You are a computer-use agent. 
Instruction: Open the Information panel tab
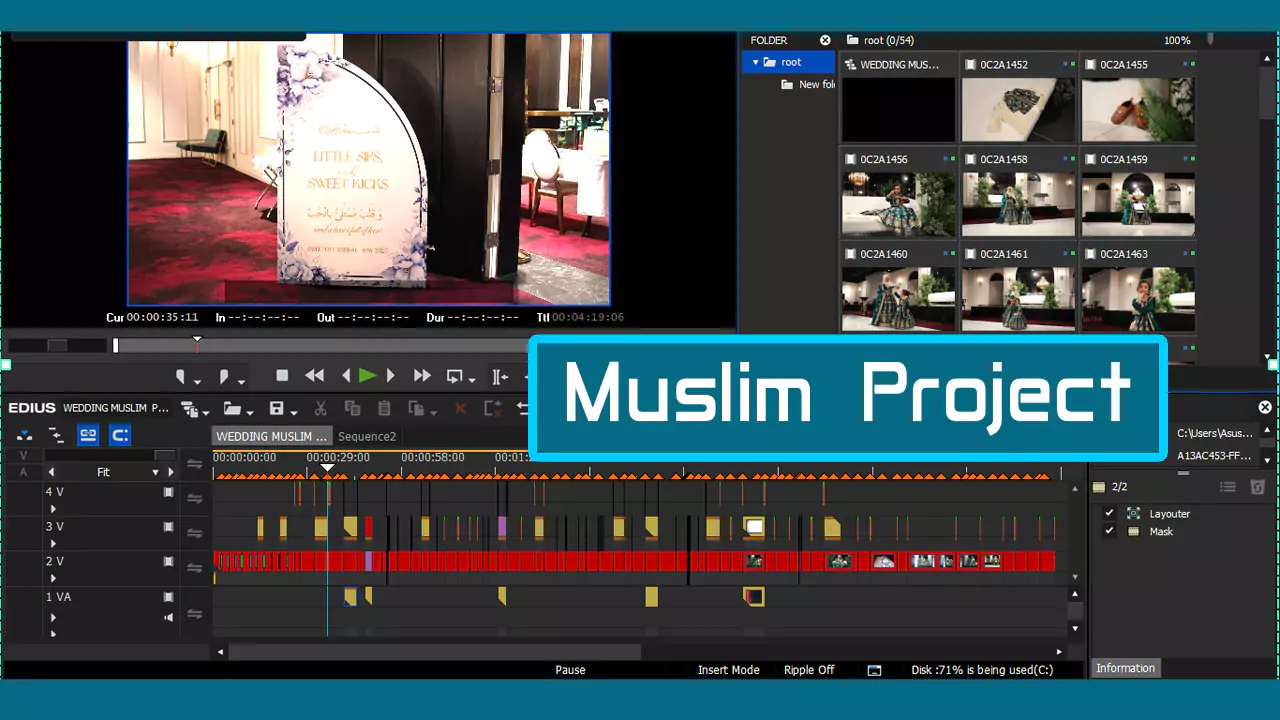(1125, 668)
